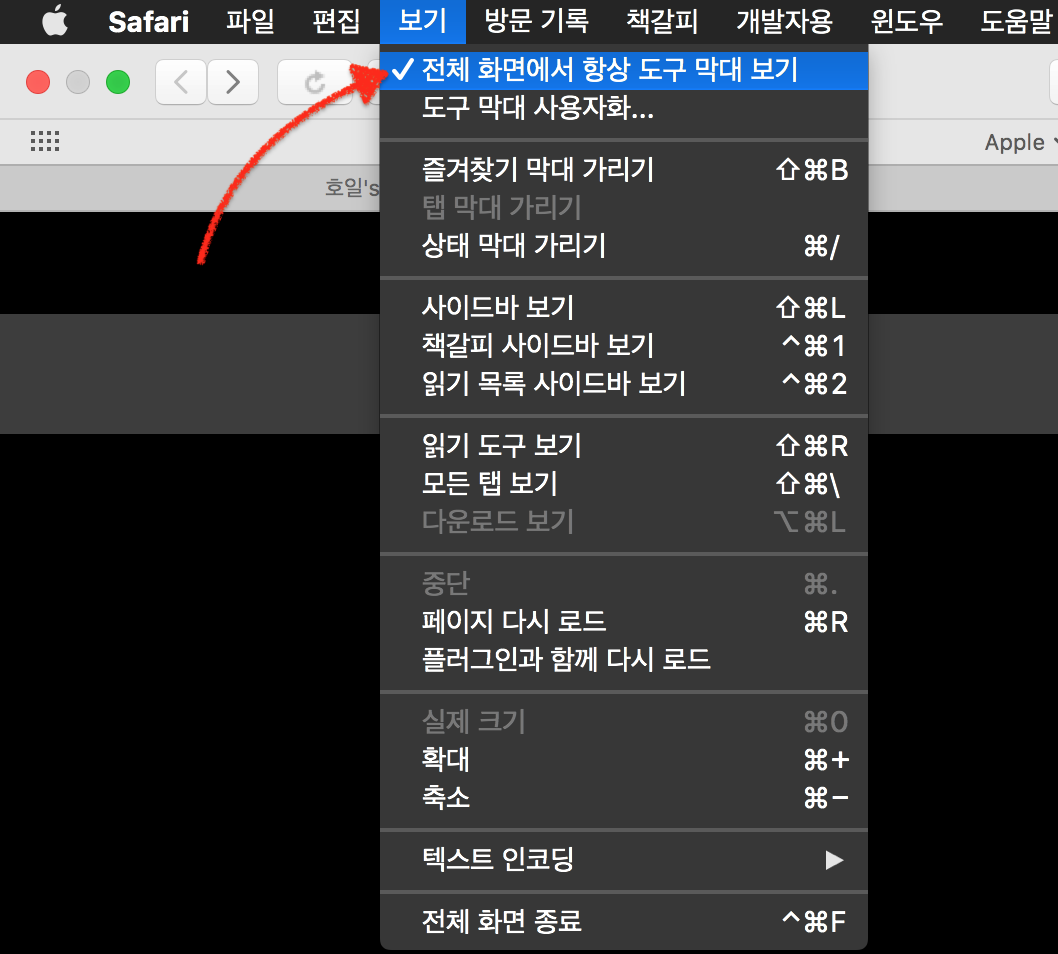Select 모든 탭 보기
Viewport: 1058px width, 954px height.
pos(624,483)
